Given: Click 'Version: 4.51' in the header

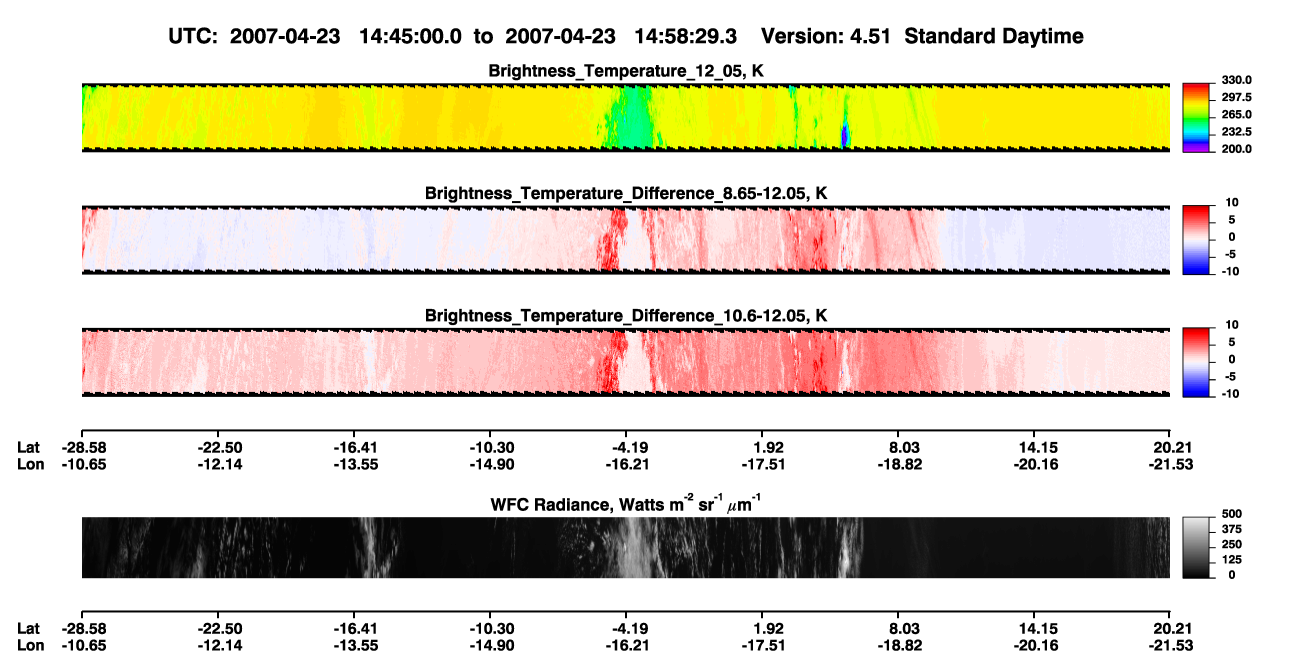Looking at the screenshot, I should pos(825,36).
